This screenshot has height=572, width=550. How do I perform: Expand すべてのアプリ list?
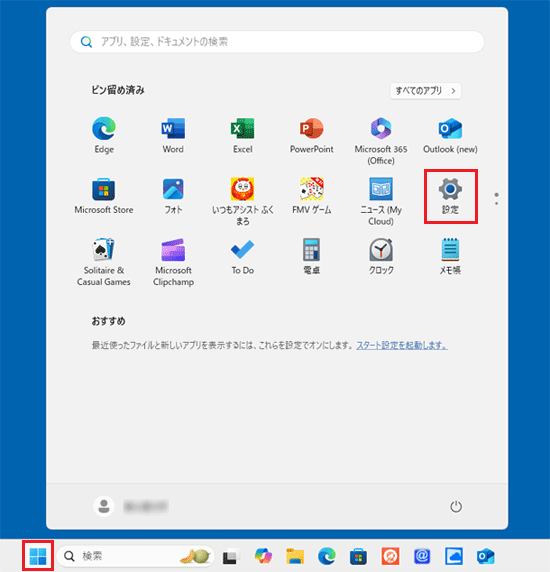coord(426,90)
